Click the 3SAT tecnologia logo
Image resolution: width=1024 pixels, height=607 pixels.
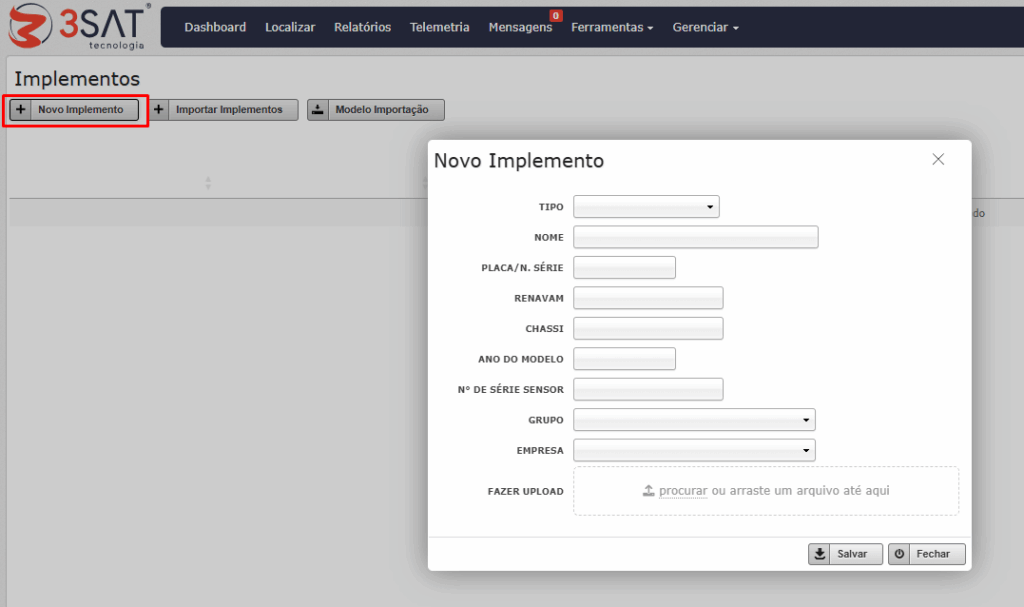point(78,27)
